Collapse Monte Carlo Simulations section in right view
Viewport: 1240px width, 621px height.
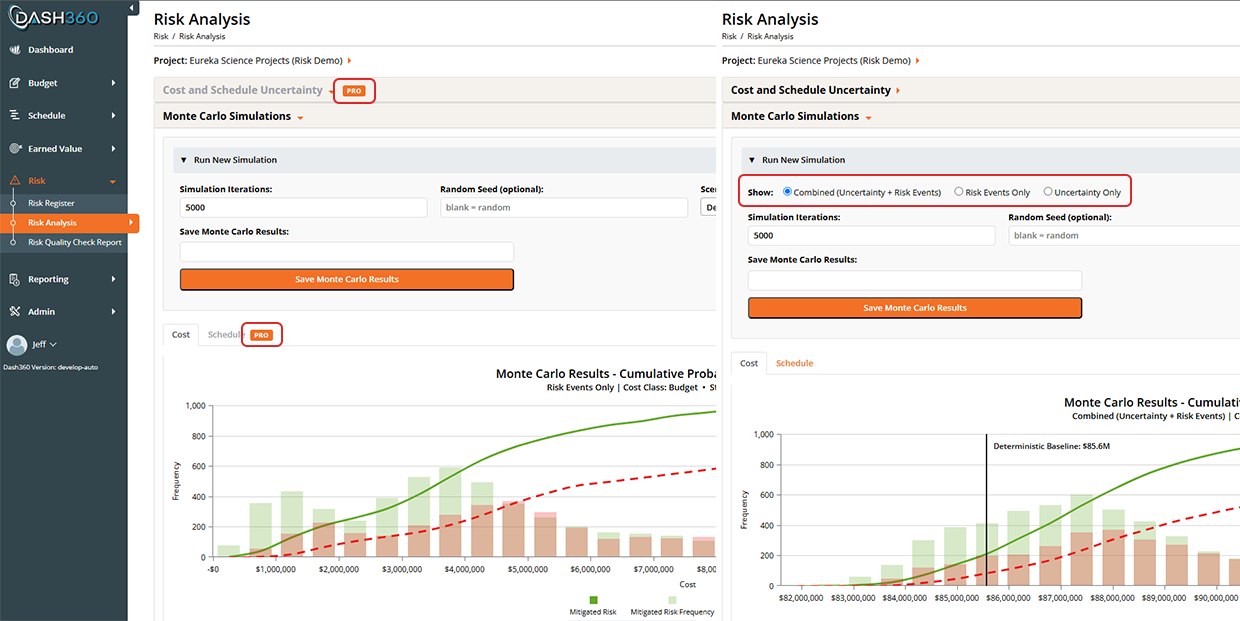(x=868, y=117)
